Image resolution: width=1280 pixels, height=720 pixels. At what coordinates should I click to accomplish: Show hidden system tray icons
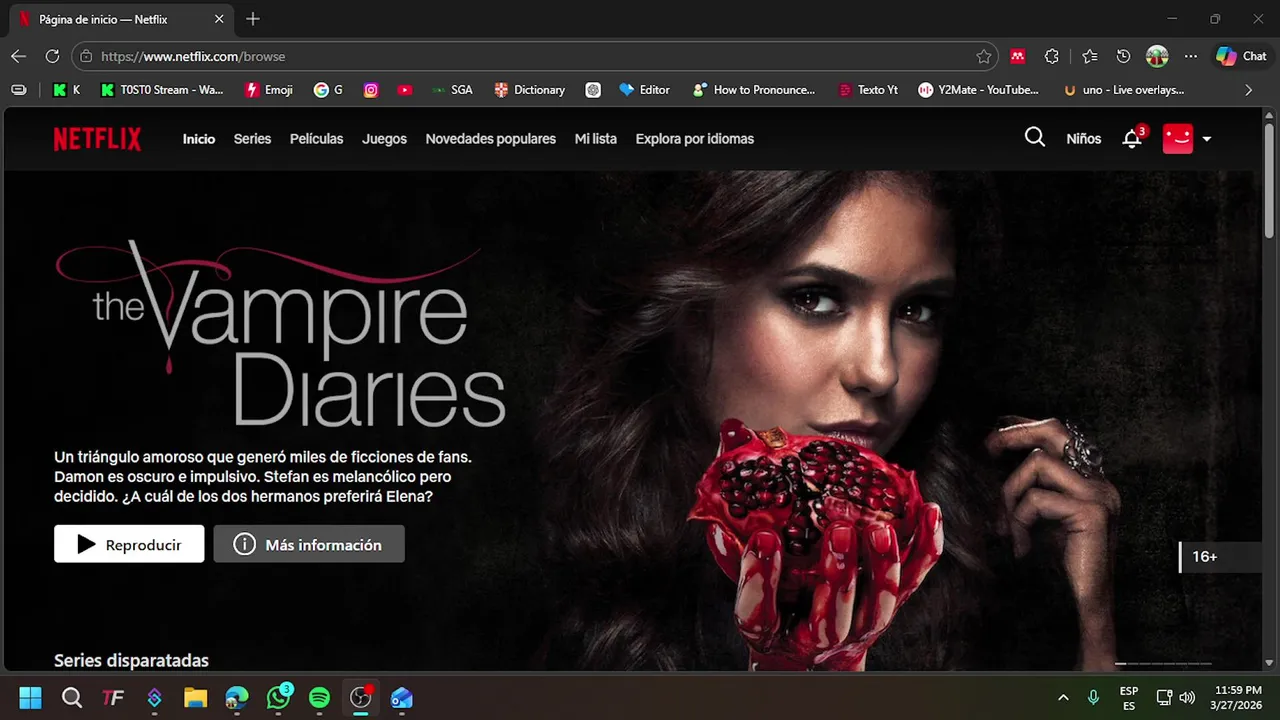pos(1063,698)
